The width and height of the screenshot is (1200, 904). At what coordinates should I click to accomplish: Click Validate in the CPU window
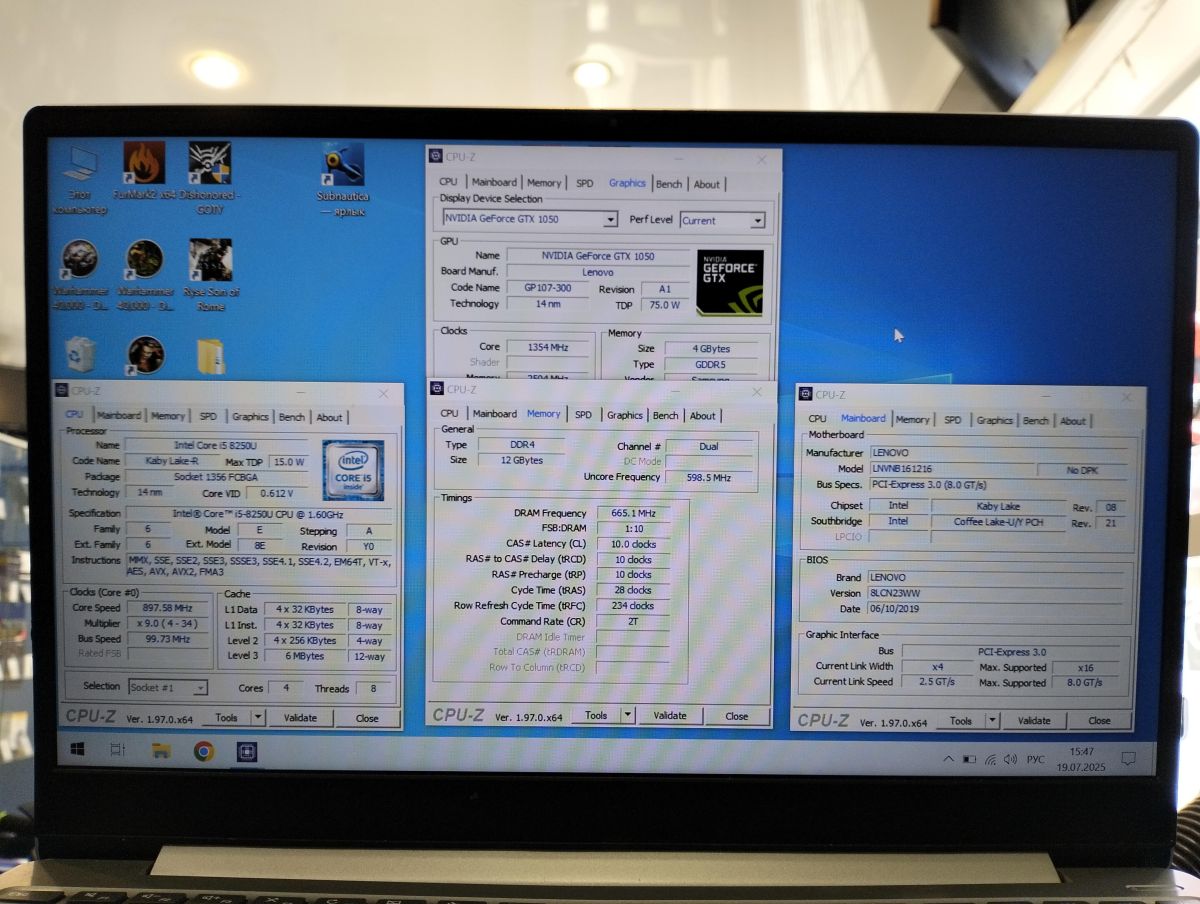click(300, 717)
